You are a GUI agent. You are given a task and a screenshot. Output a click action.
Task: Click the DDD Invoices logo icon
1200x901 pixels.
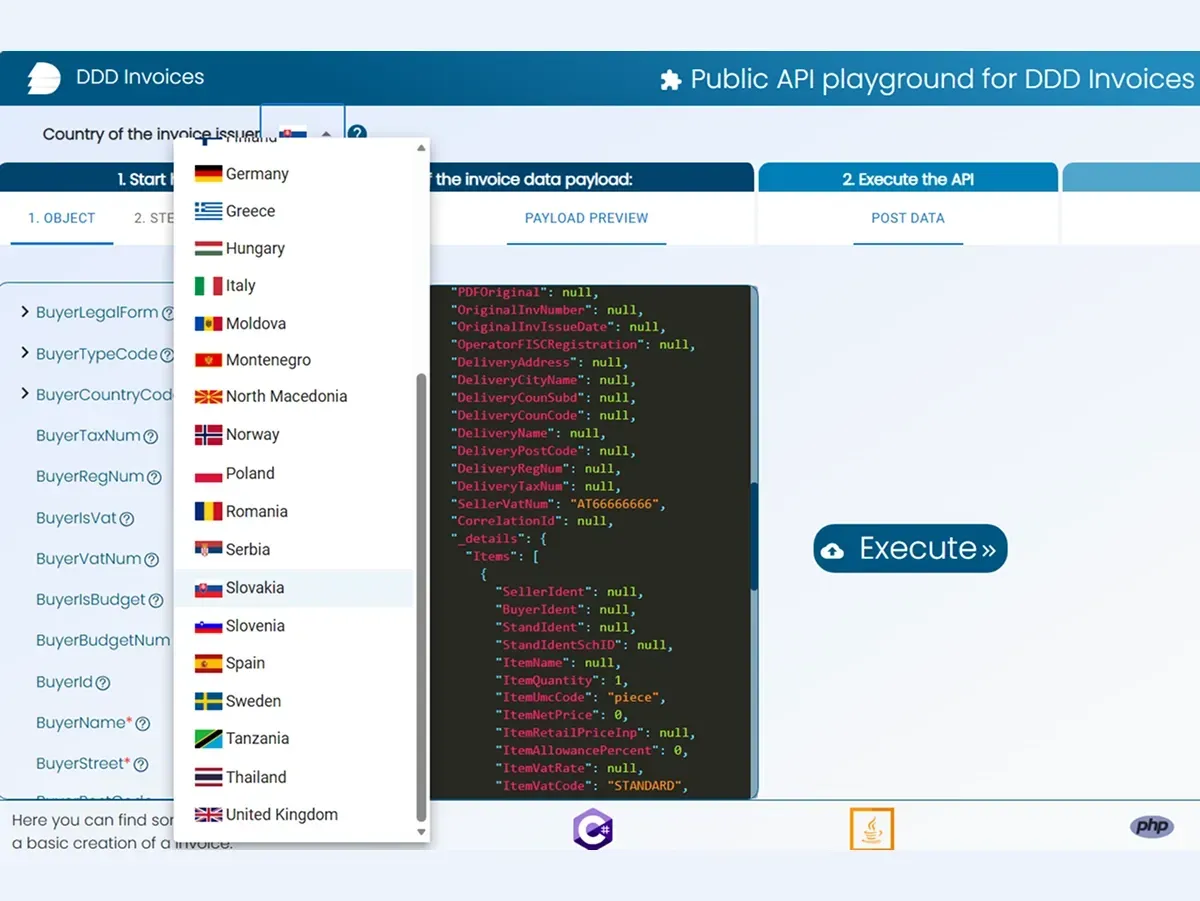44,78
